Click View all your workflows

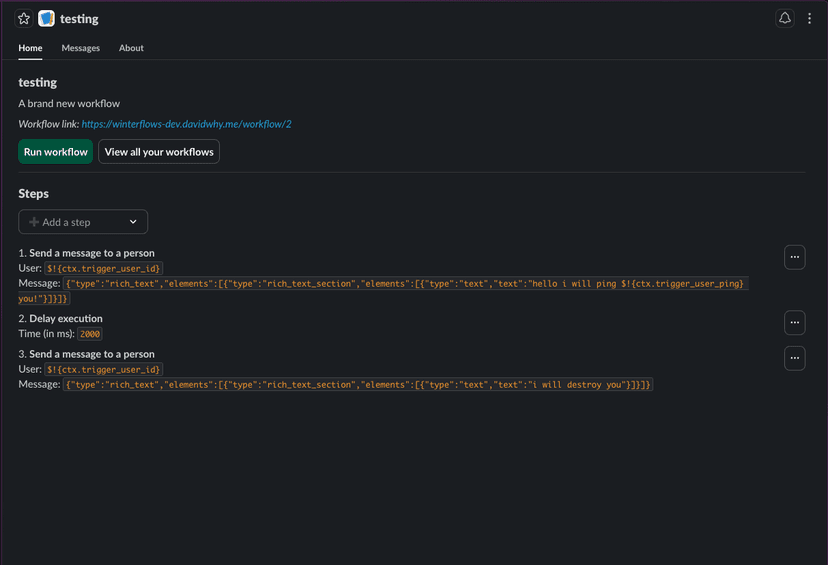point(159,152)
